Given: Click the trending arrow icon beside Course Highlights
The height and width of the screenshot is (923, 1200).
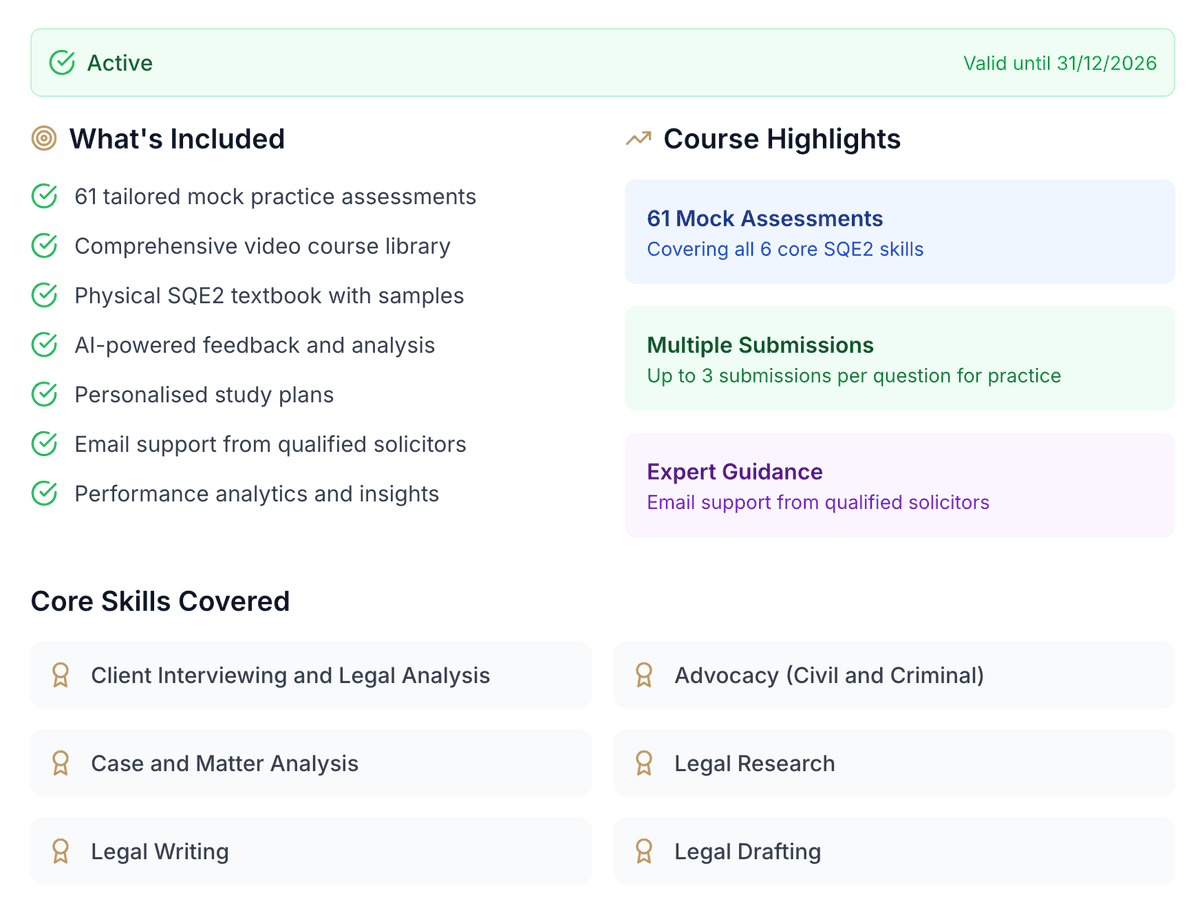Looking at the screenshot, I should (x=637, y=139).
